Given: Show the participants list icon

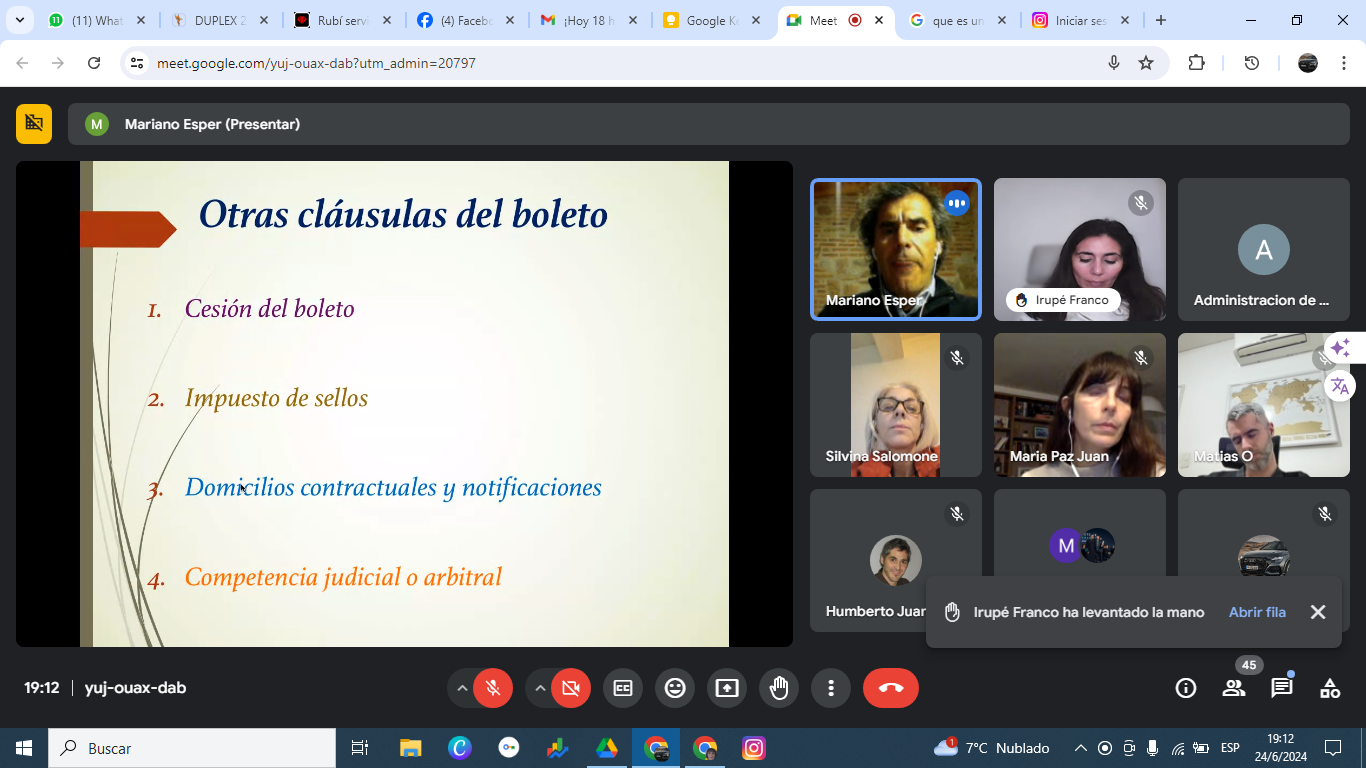Looking at the screenshot, I should [x=1234, y=688].
